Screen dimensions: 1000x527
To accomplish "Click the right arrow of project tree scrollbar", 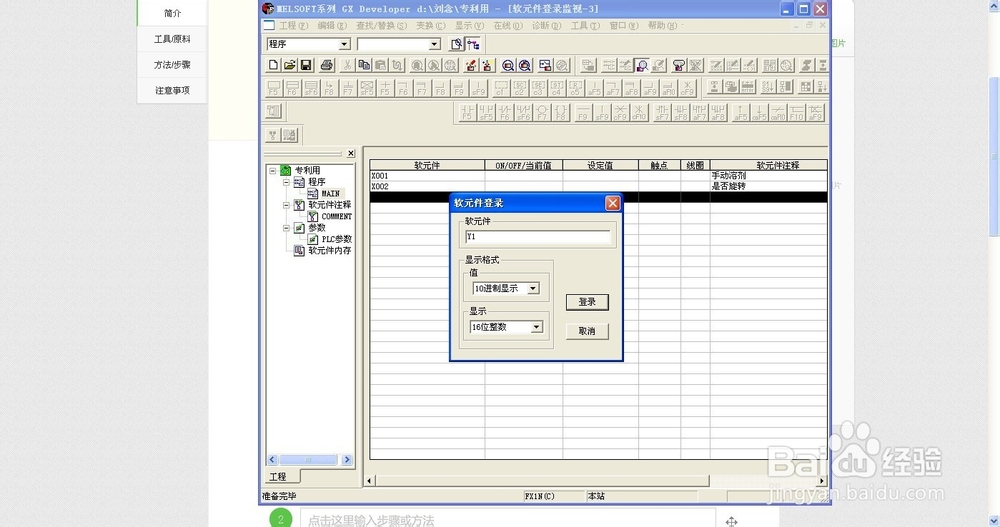I will [347, 460].
